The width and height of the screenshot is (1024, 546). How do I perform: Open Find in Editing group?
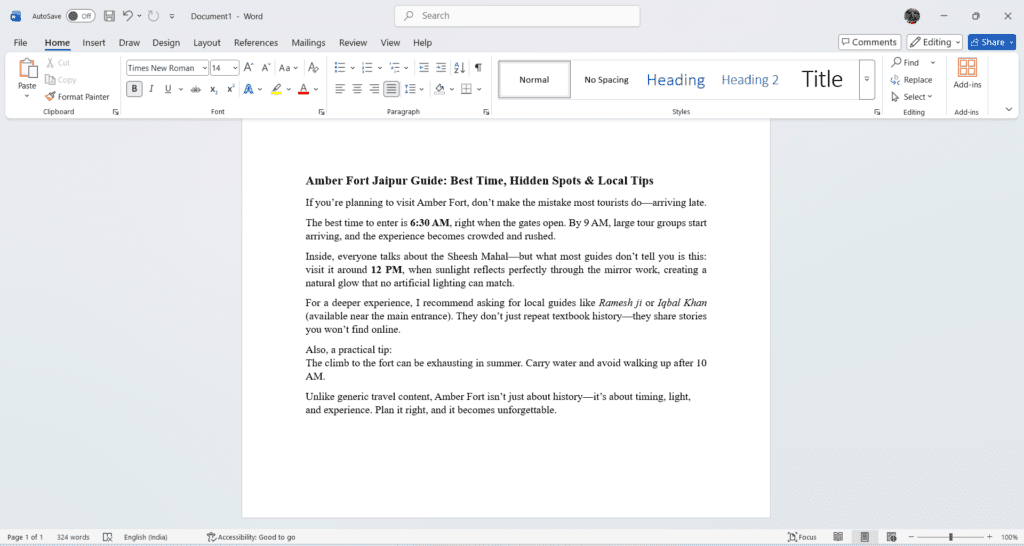coord(906,63)
